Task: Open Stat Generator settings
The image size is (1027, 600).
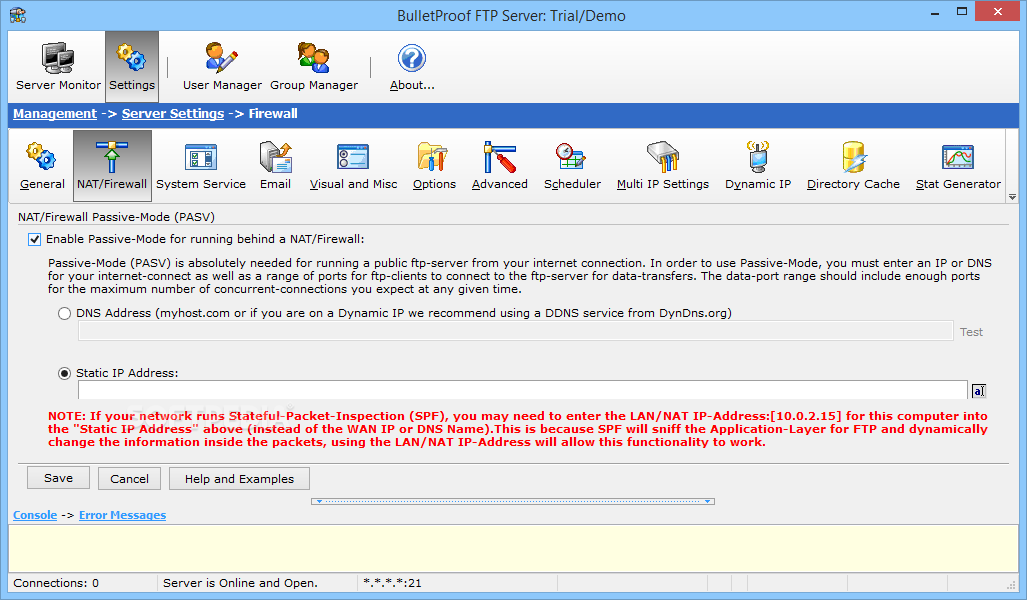Action: coord(958,166)
